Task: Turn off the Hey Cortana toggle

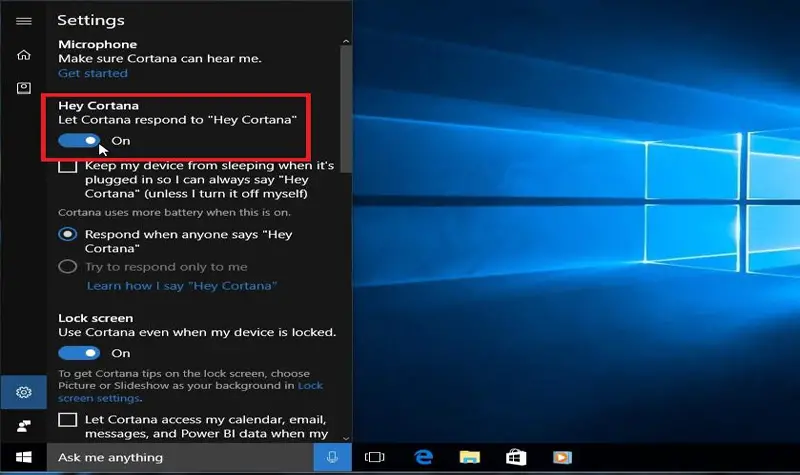Action: [x=79, y=140]
